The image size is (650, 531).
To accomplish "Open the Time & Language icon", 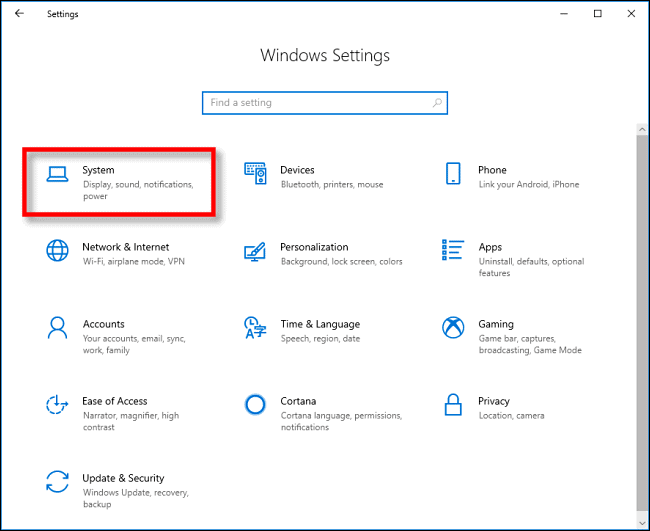I will click(255, 327).
